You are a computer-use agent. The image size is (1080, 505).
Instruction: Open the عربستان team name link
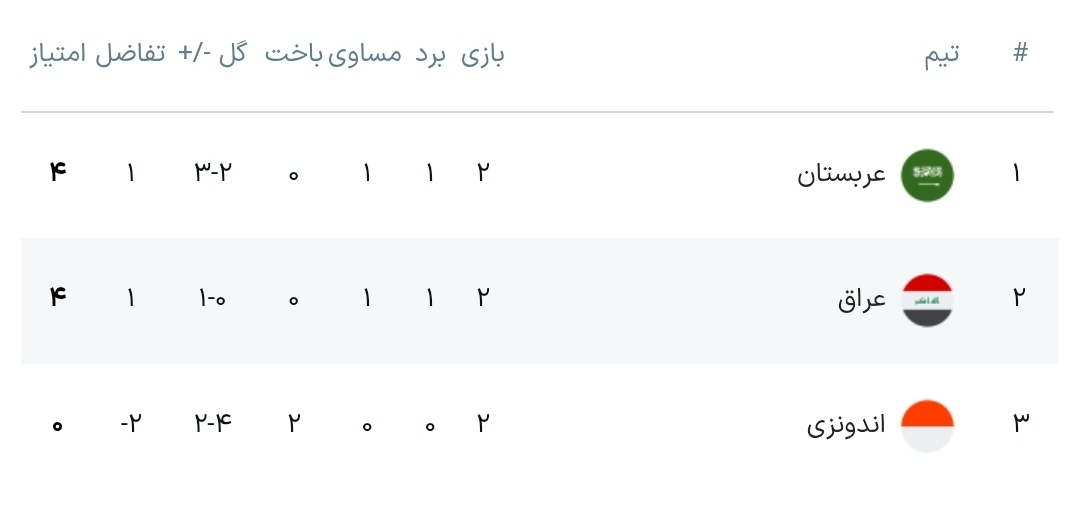click(x=842, y=175)
